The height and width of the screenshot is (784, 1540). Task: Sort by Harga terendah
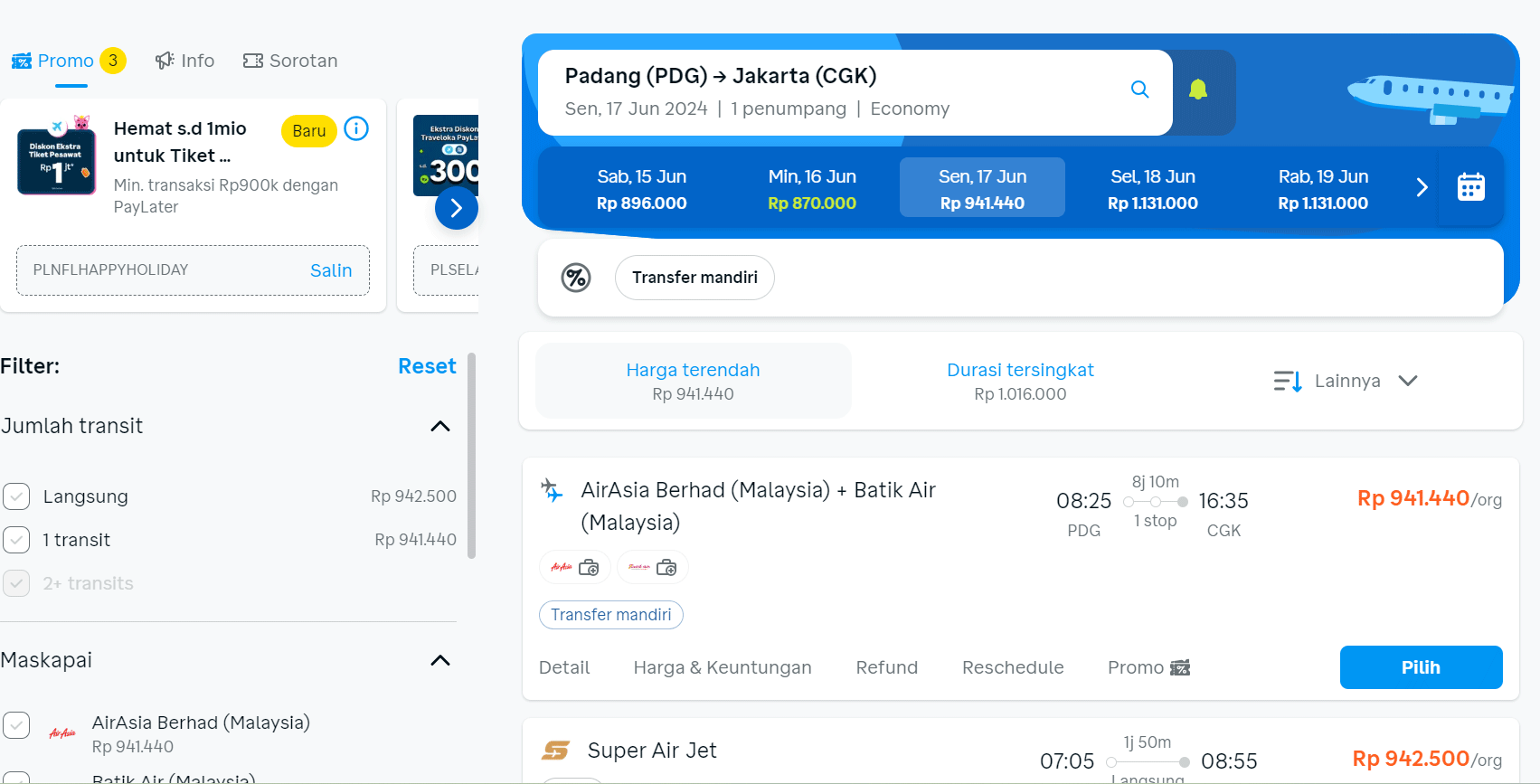(694, 381)
